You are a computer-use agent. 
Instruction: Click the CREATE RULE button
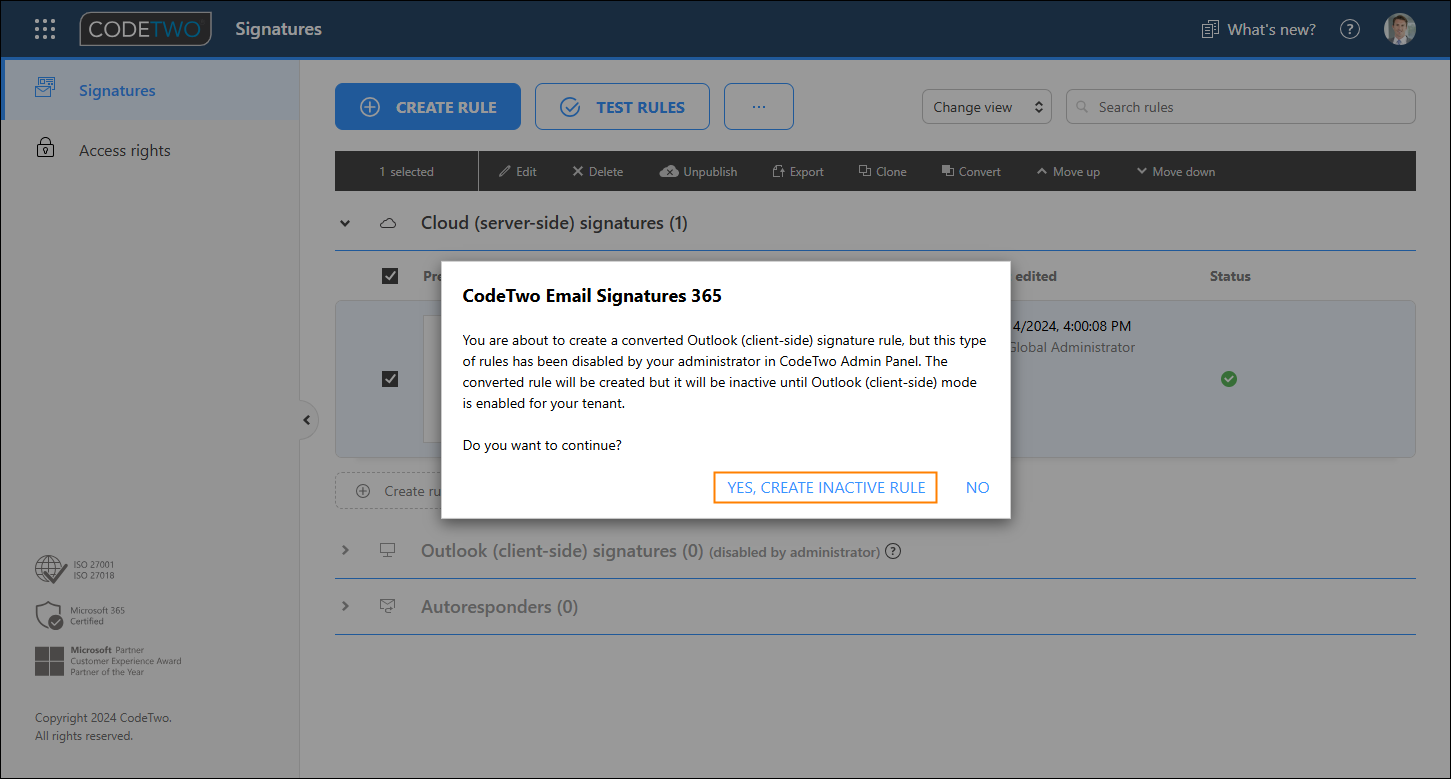point(428,107)
